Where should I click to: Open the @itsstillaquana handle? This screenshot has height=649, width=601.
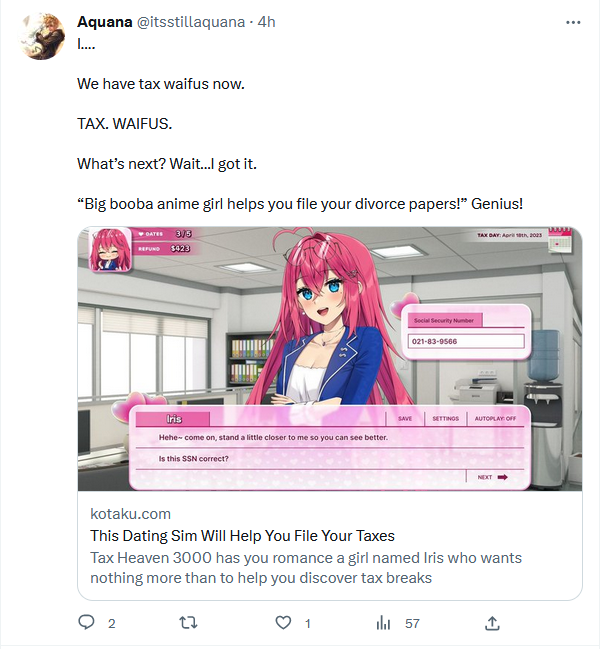[191, 22]
